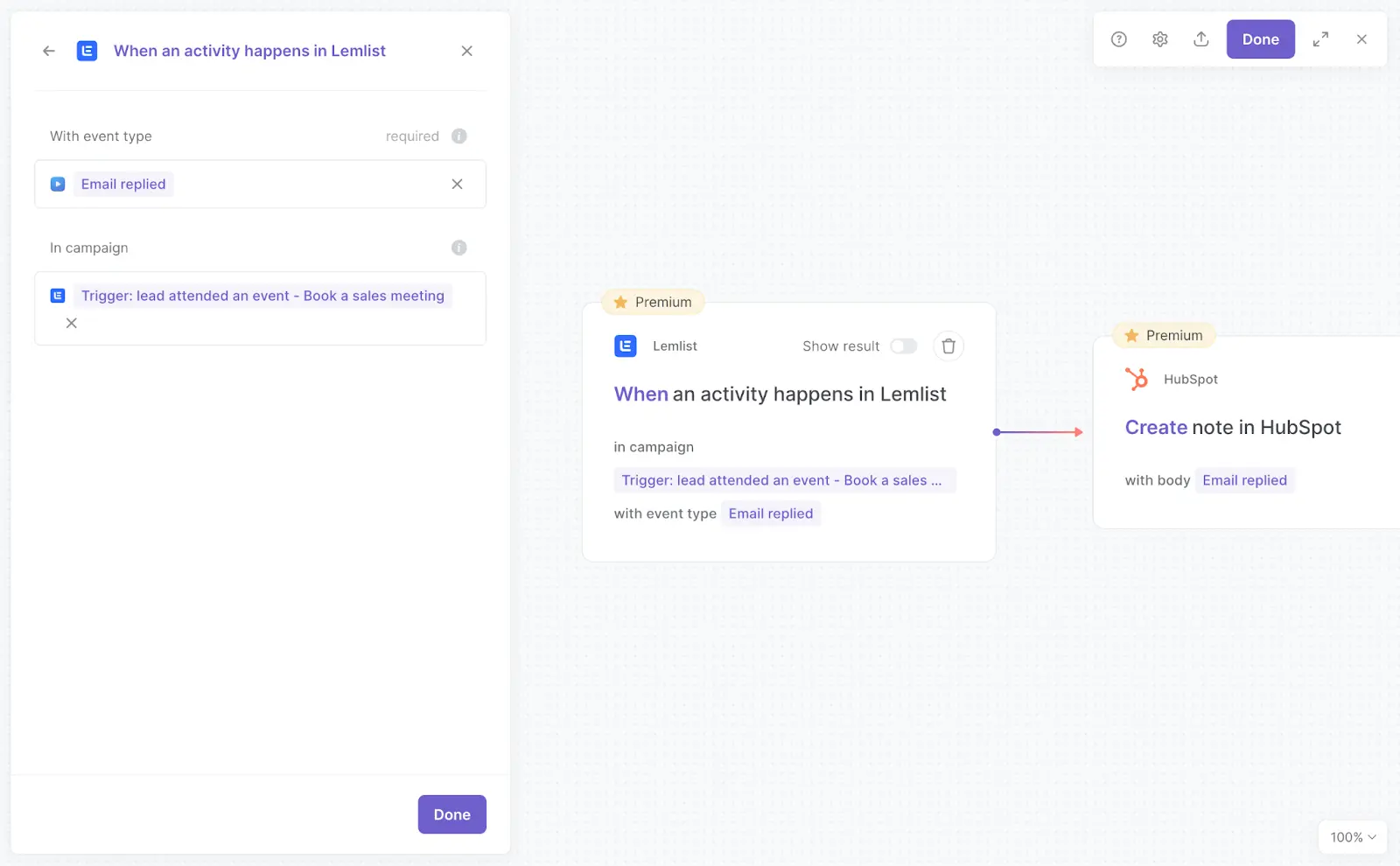This screenshot has width=1400, height=866.
Task: Open workflow settings gear icon
Action: point(1160,39)
